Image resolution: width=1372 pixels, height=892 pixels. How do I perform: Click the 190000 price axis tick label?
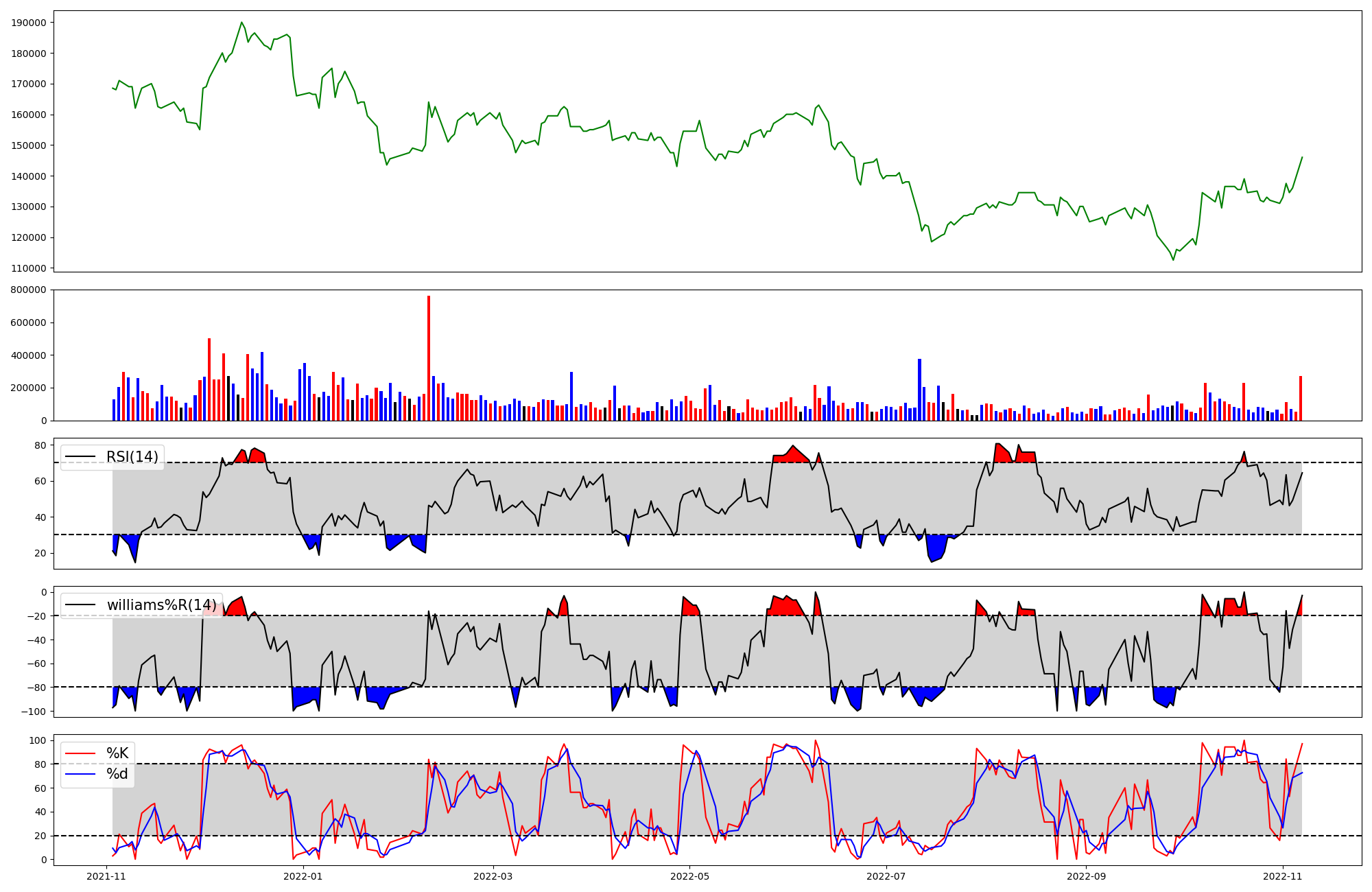tap(29, 23)
